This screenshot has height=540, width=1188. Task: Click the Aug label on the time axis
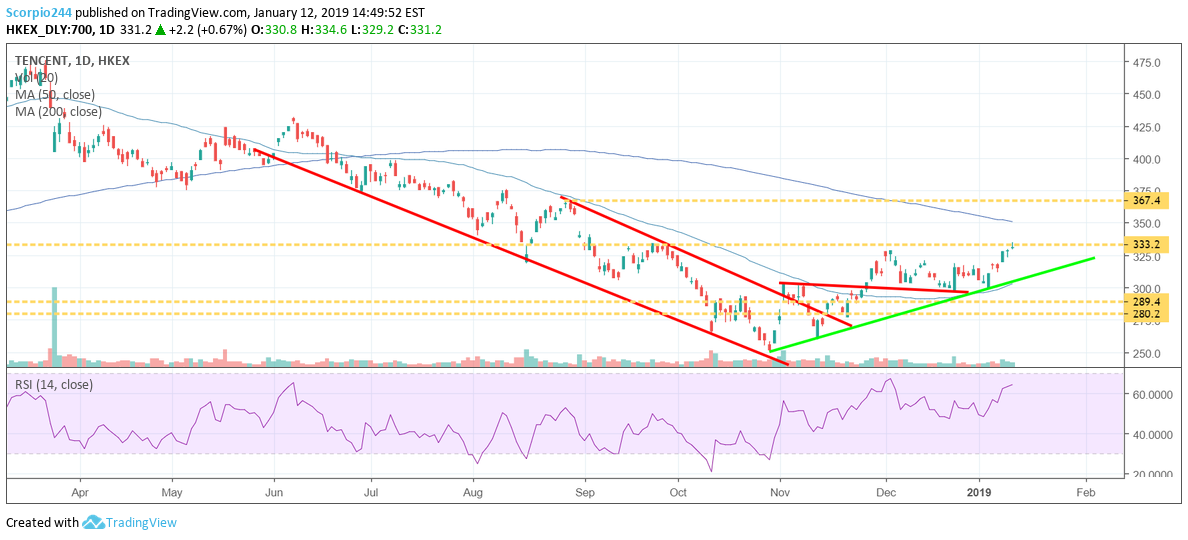pos(474,492)
